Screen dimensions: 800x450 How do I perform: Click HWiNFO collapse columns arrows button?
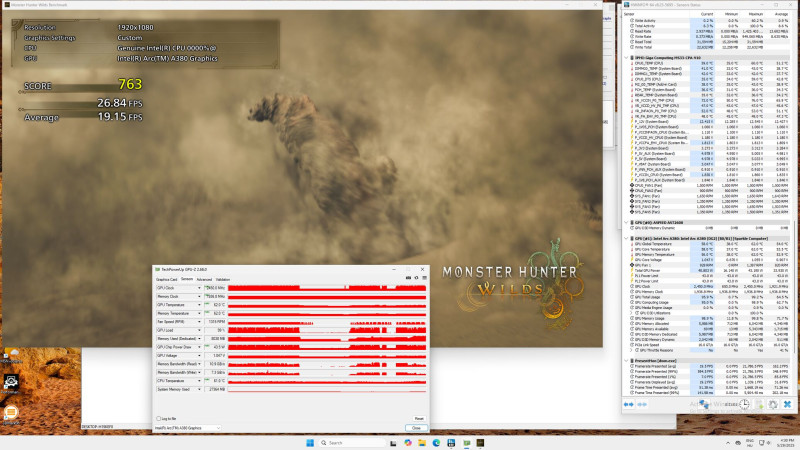click(x=642, y=404)
